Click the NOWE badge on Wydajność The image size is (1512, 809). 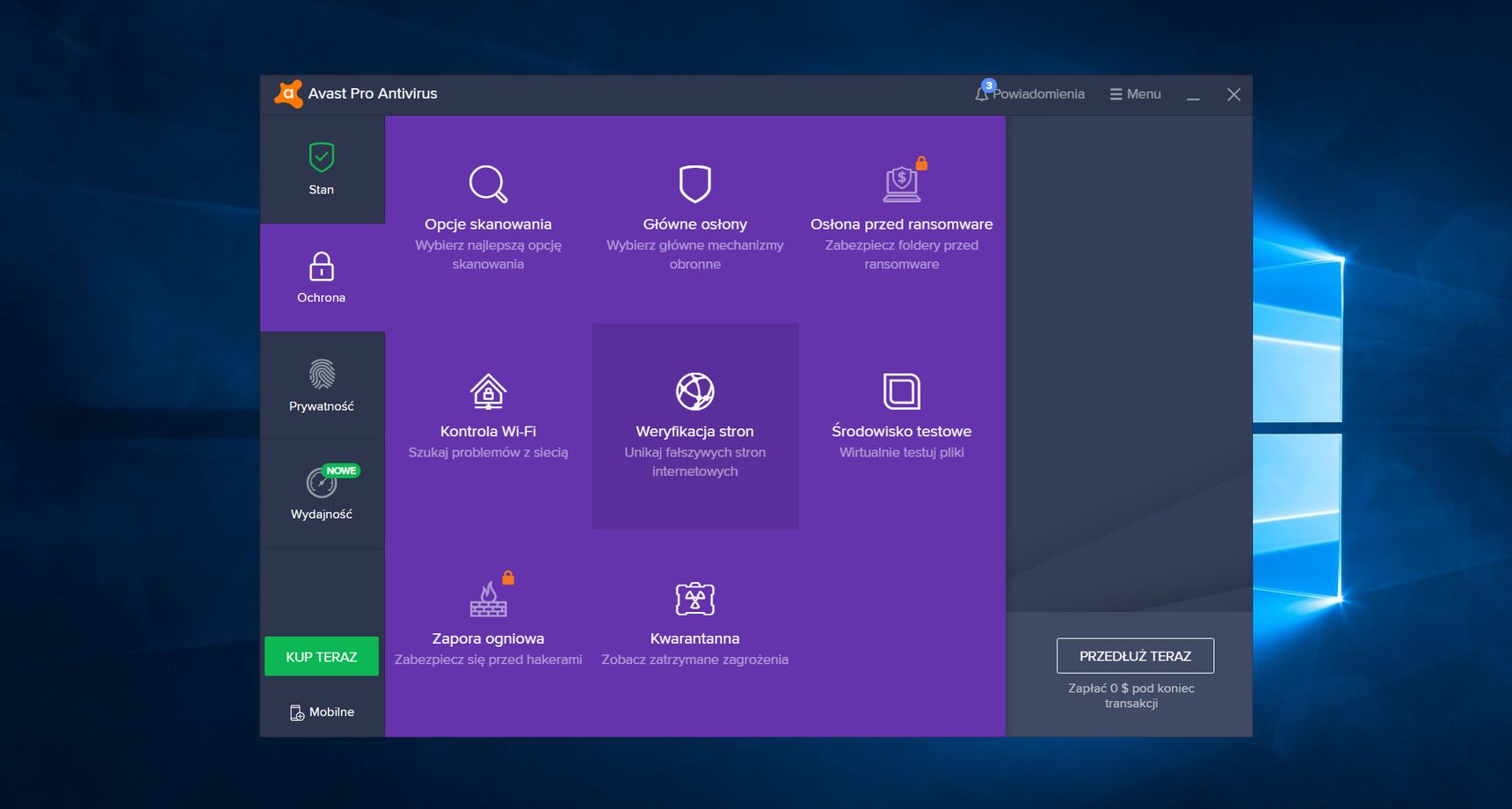point(341,470)
